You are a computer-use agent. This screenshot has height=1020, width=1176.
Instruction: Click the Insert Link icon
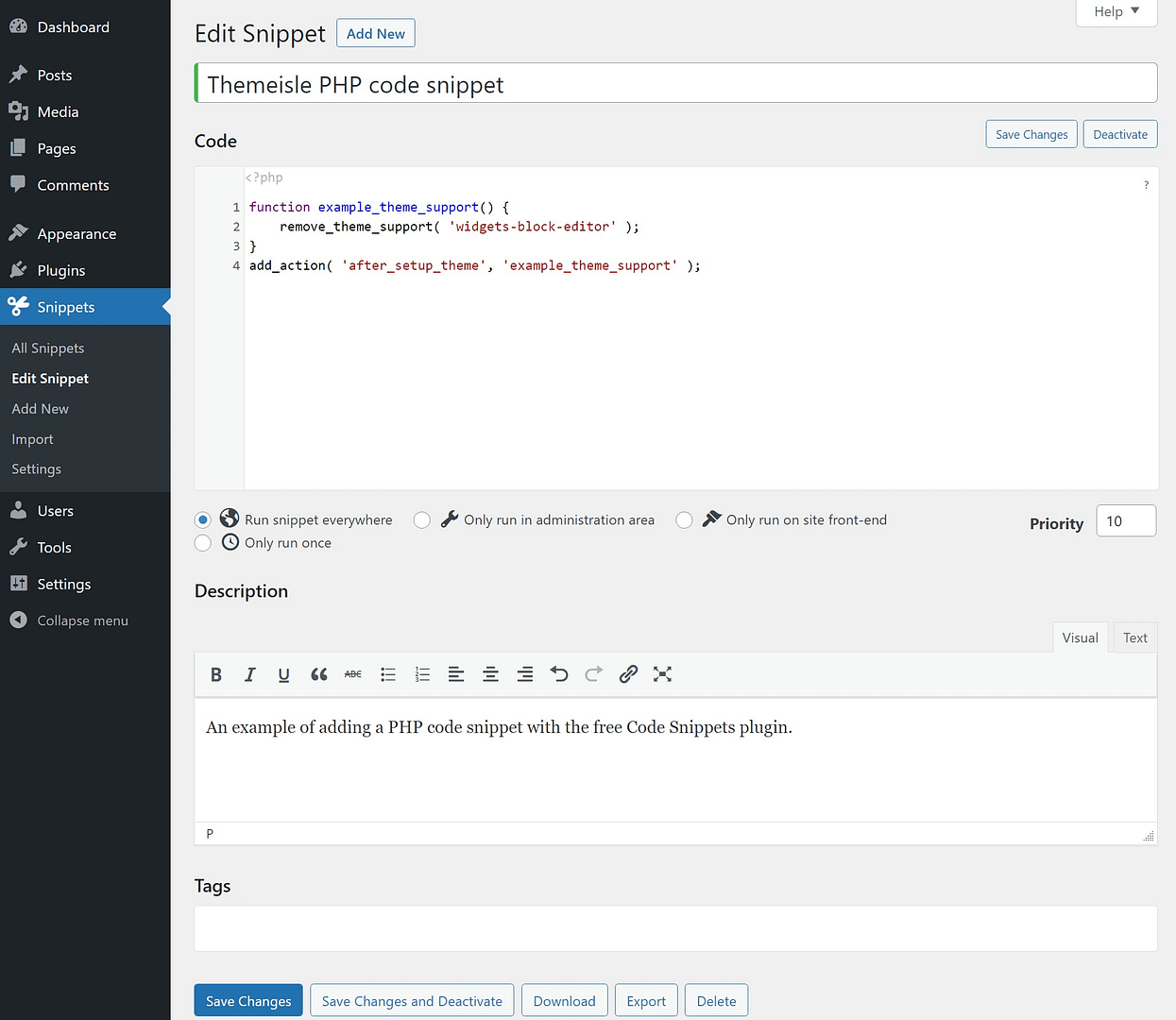coord(628,674)
